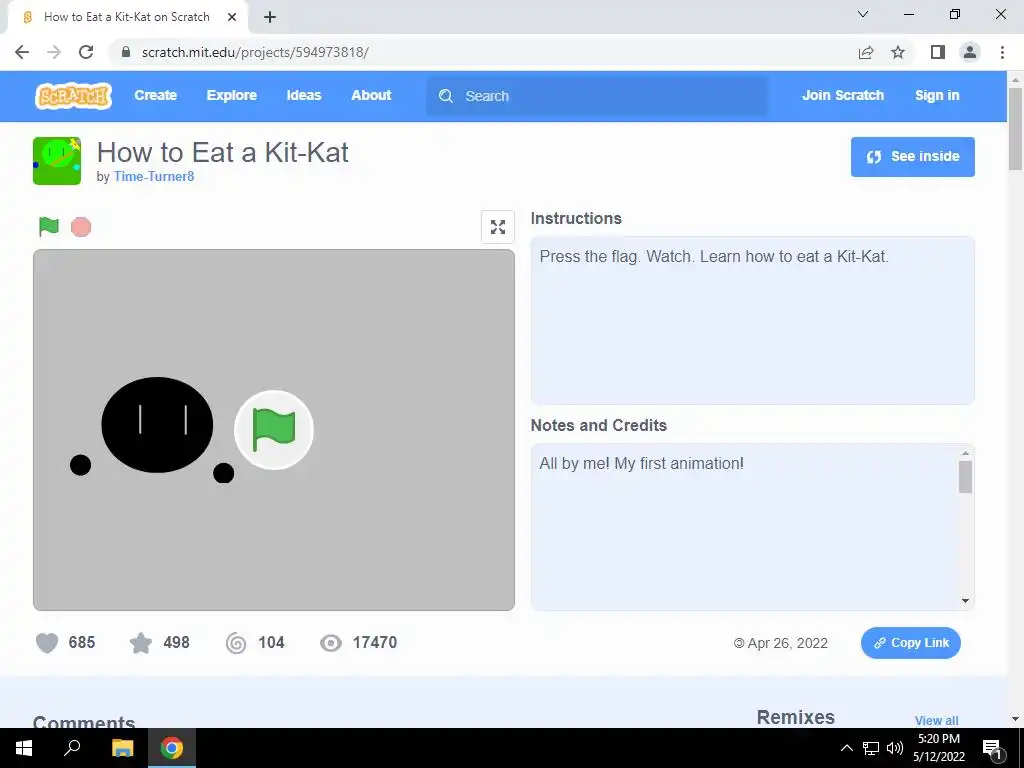Love this project via the heart icon
This screenshot has width=1024, height=768.
click(47, 643)
